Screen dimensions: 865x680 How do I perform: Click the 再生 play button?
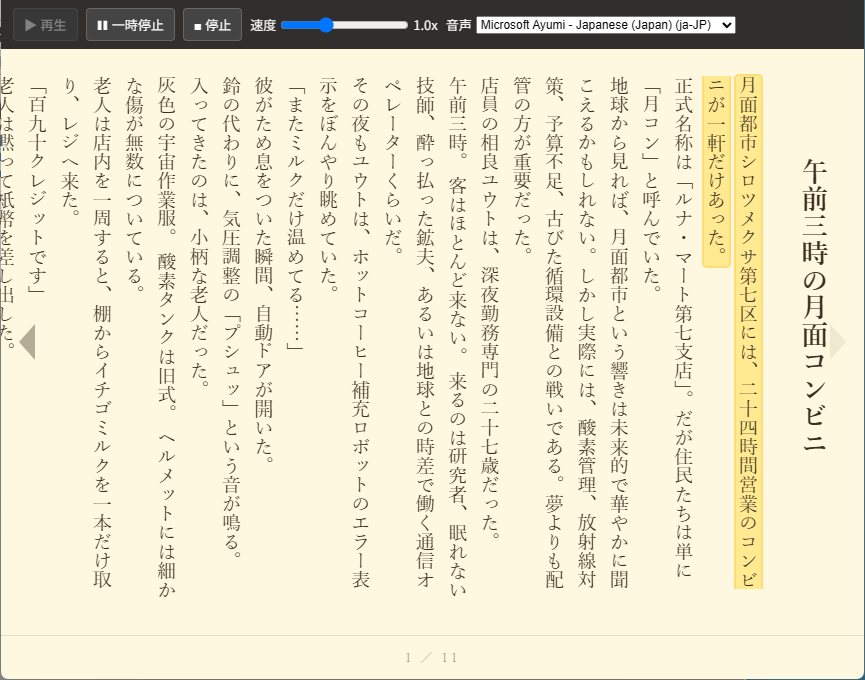[x=45, y=25]
